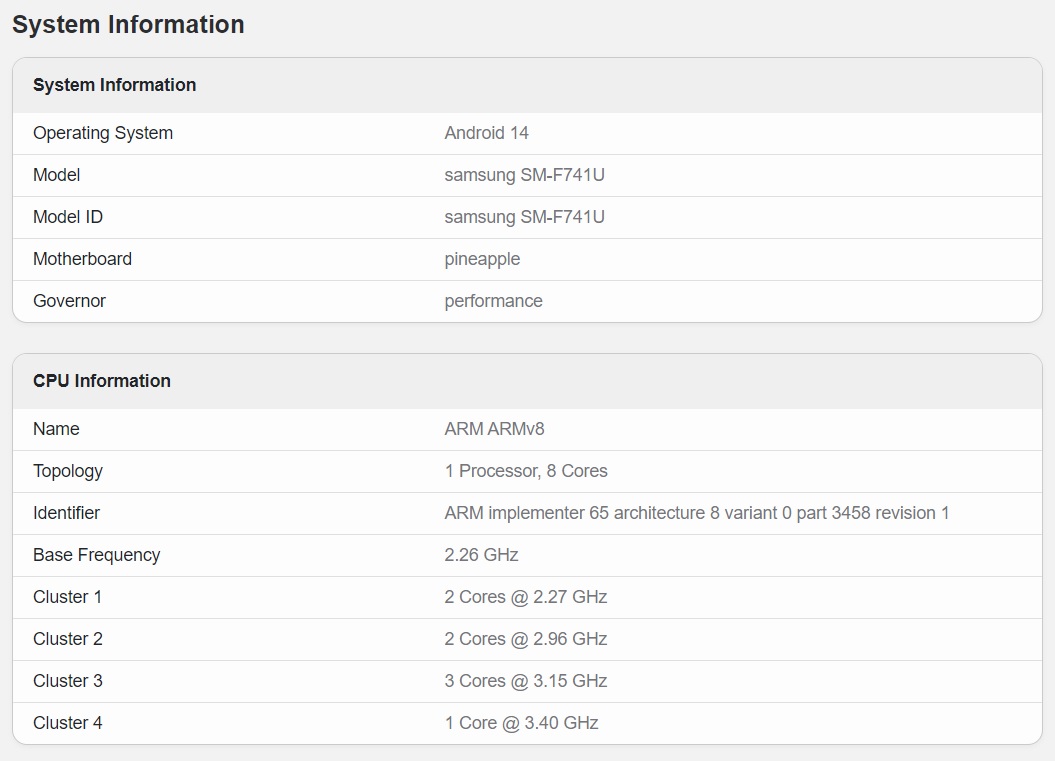Click the System Information page heading
Image resolution: width=1055 pixels, height=761 pixels.
coord(128,25)
